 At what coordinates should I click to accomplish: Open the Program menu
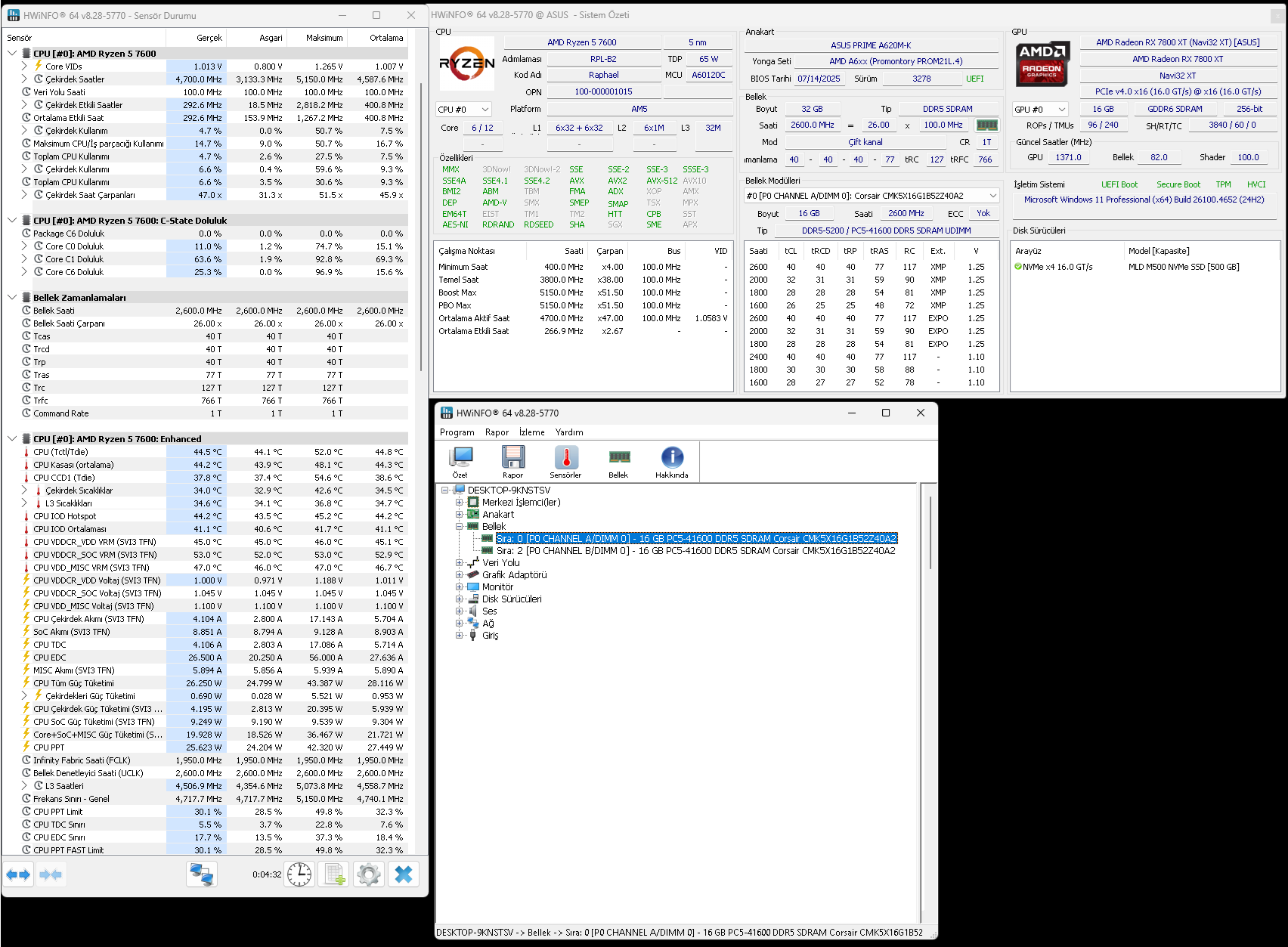tap(457, 432)
